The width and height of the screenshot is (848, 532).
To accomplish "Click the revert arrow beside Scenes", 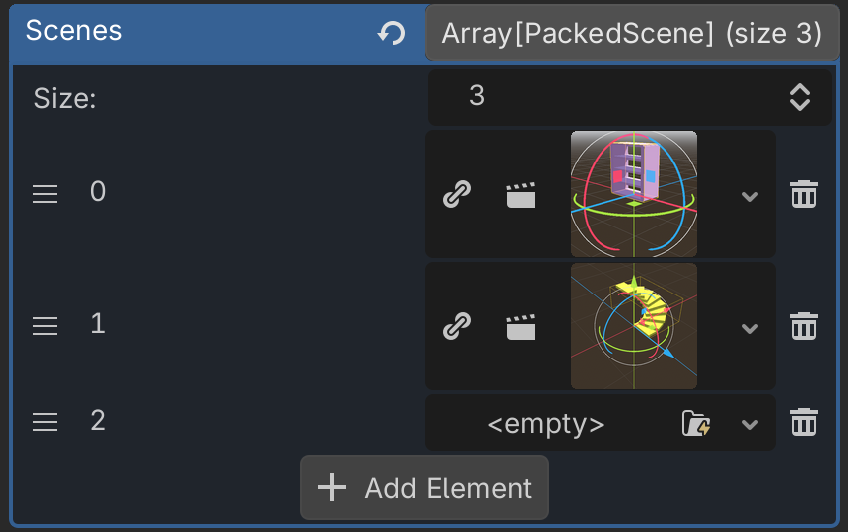I will point(391,33).
